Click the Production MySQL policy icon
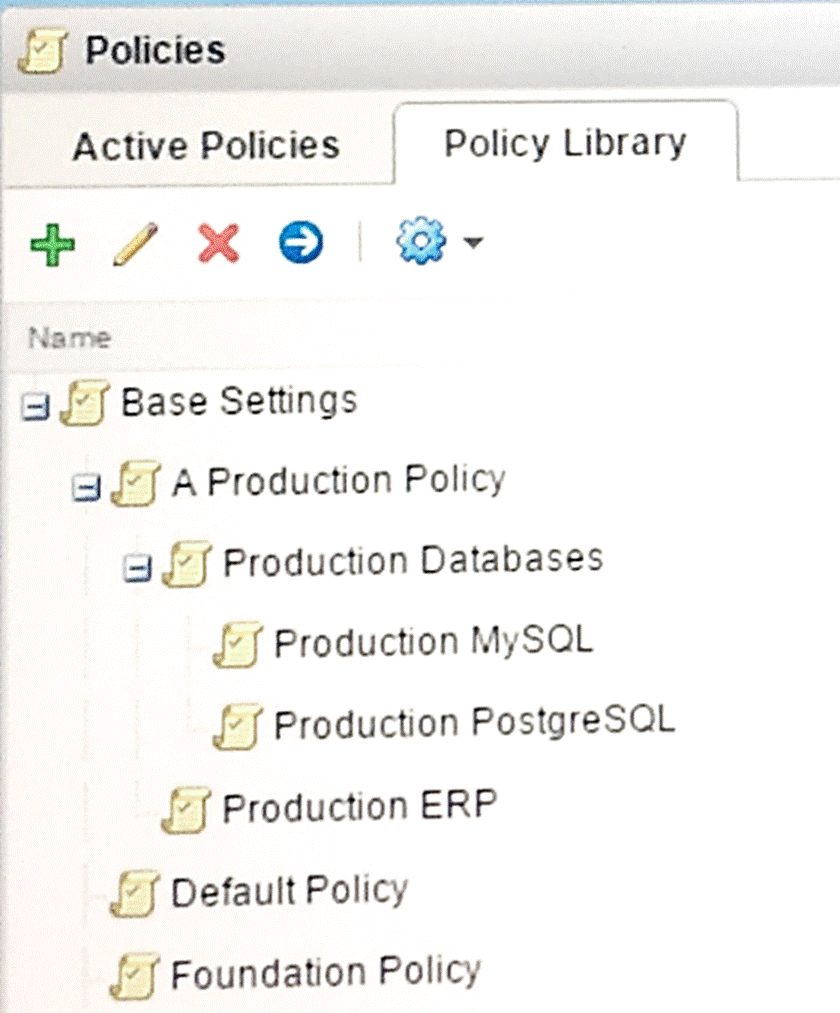Screen dimensions: 840x1013 [x=238, y=645]
